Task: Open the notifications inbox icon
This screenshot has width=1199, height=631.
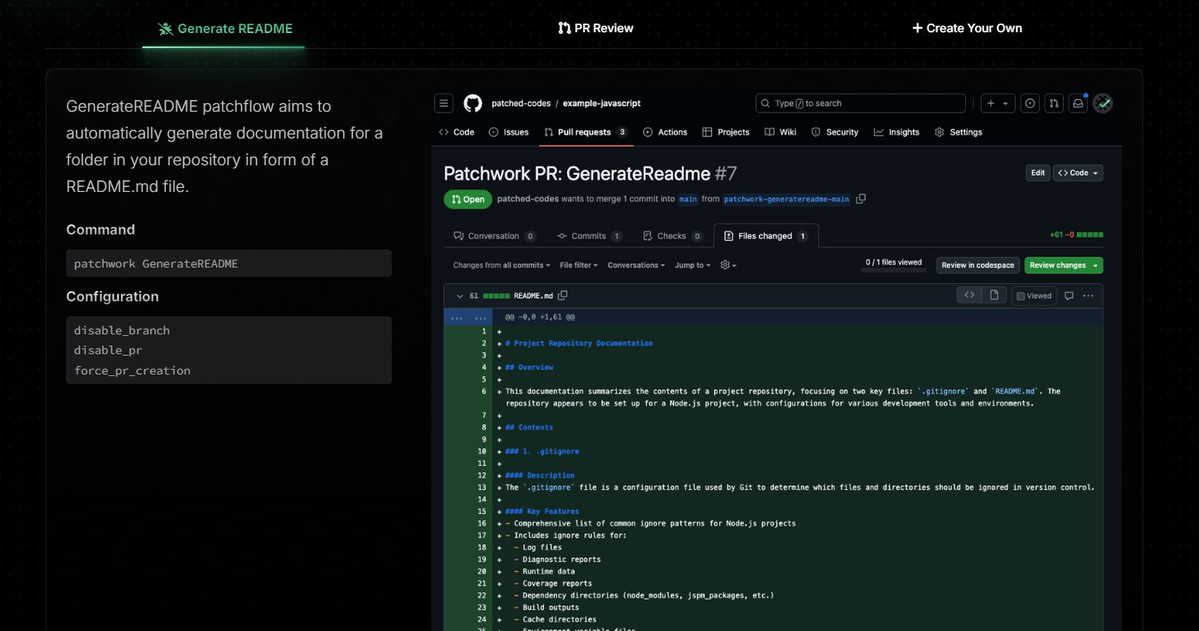Action: (x=1078, y=103)
